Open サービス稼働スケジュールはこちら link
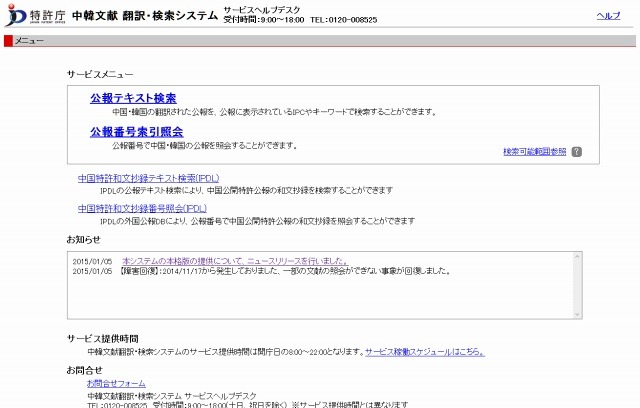The height and width of the screenshot is (408, 640). 425,352
